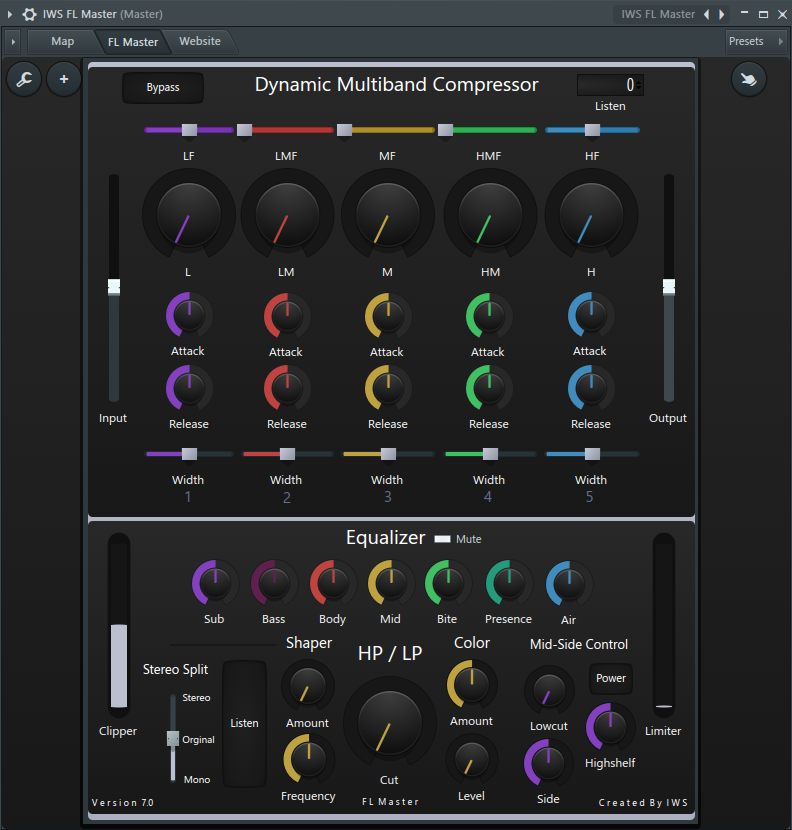Click the HP / LP Cut knob
The height and width of the screenshot is (830, 792).
[390, 723]
